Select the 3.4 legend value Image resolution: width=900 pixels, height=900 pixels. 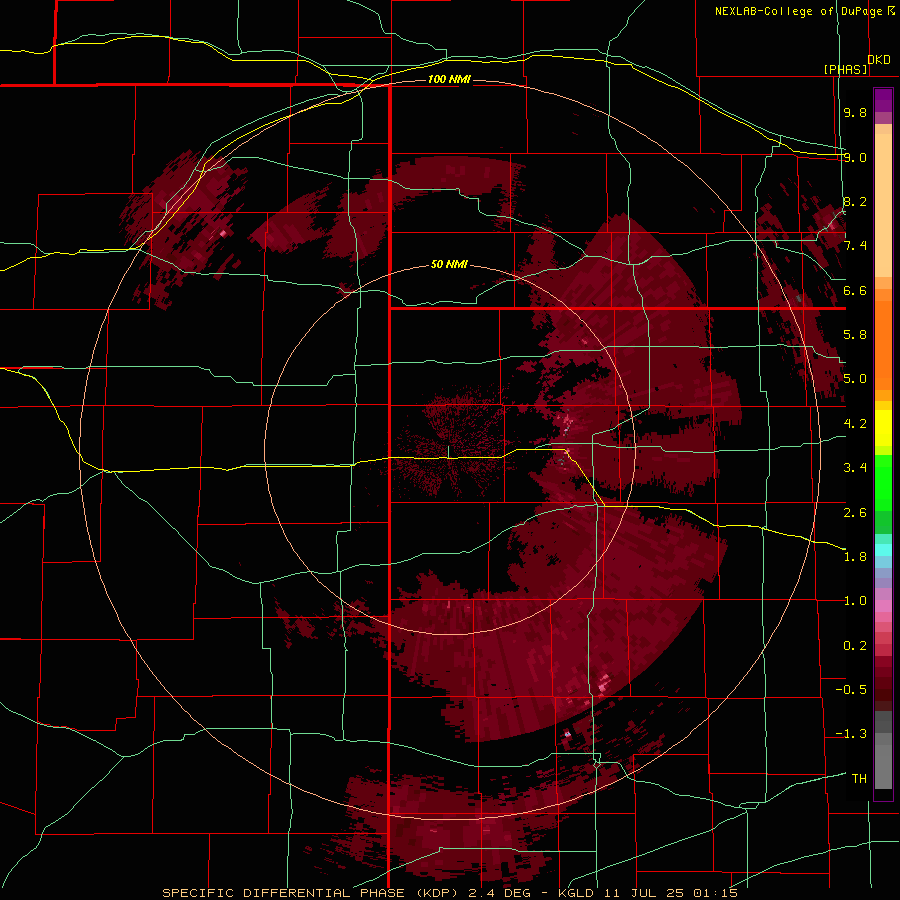[855, 468]
